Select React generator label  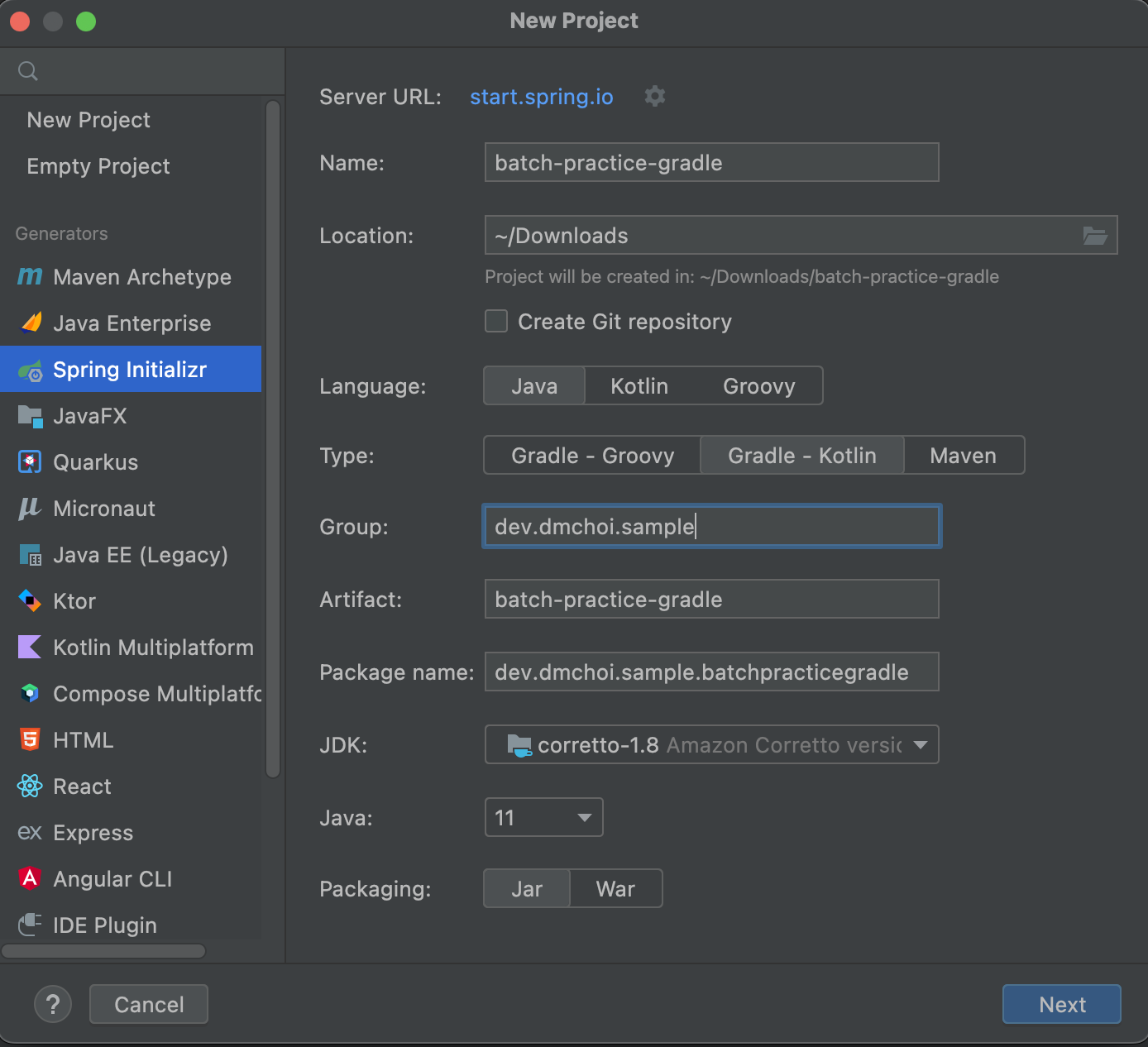(x=82, y=786)
